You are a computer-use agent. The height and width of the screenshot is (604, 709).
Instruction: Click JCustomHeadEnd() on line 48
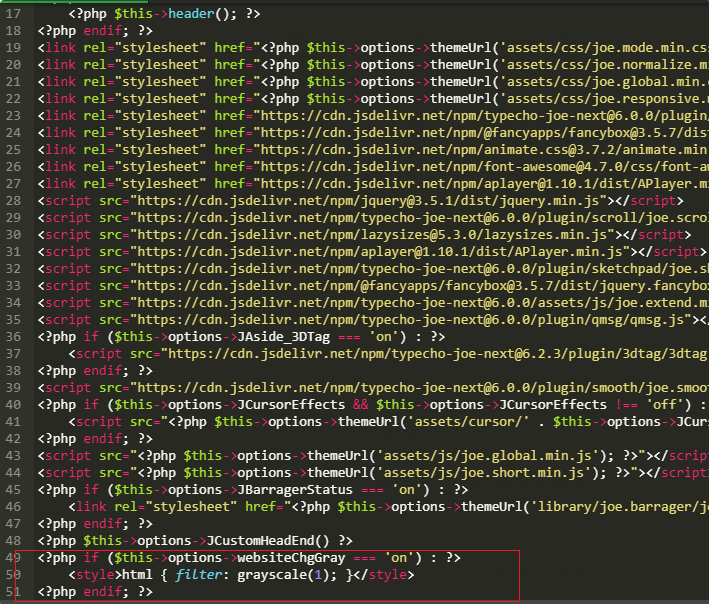[268, 541]
